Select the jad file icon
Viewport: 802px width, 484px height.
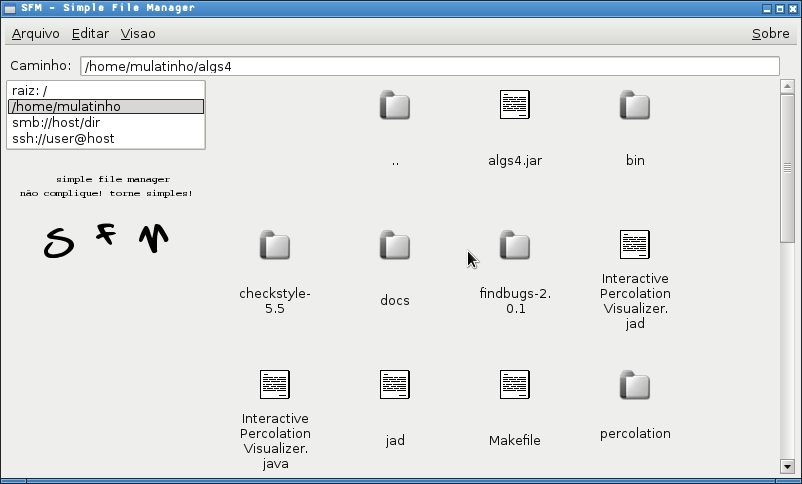(395, 384)
